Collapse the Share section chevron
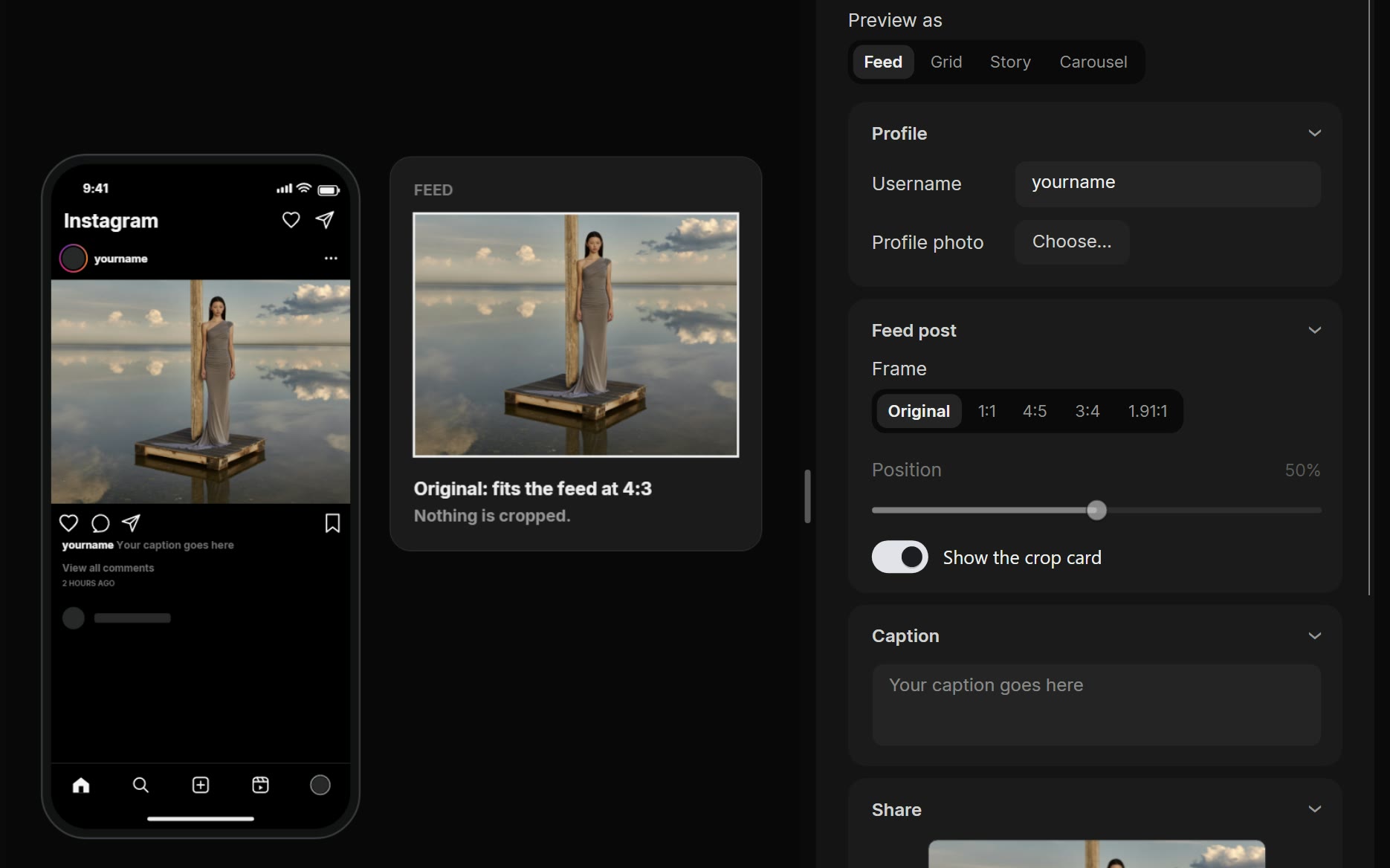Viewport: 1390px width, 868px height. point(1314,809)
